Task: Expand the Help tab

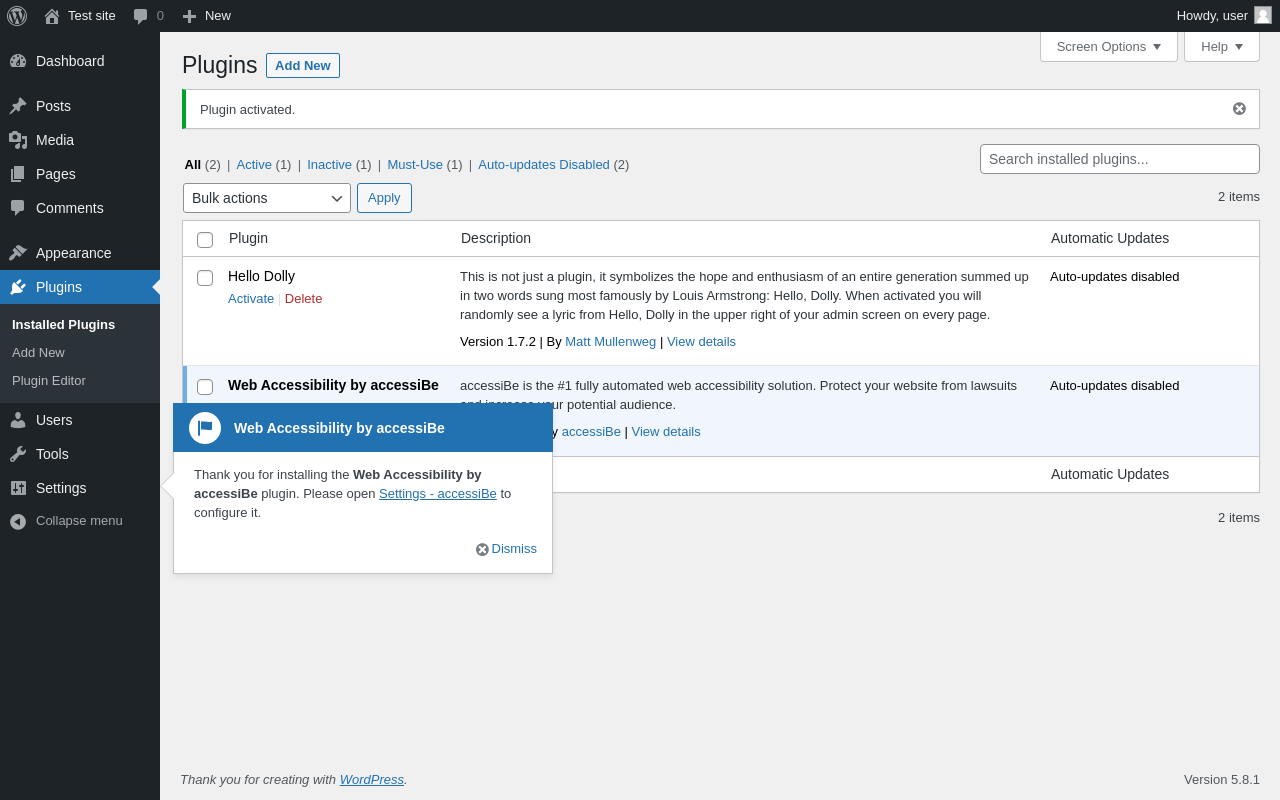Action: pos(1221,46)
